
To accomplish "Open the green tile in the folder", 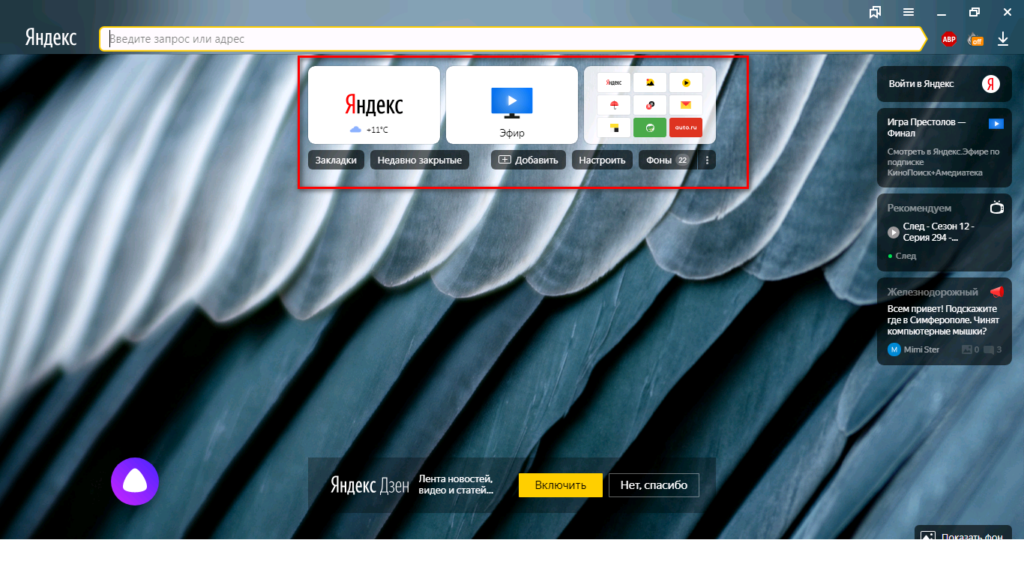I will (x=650, y=127).
